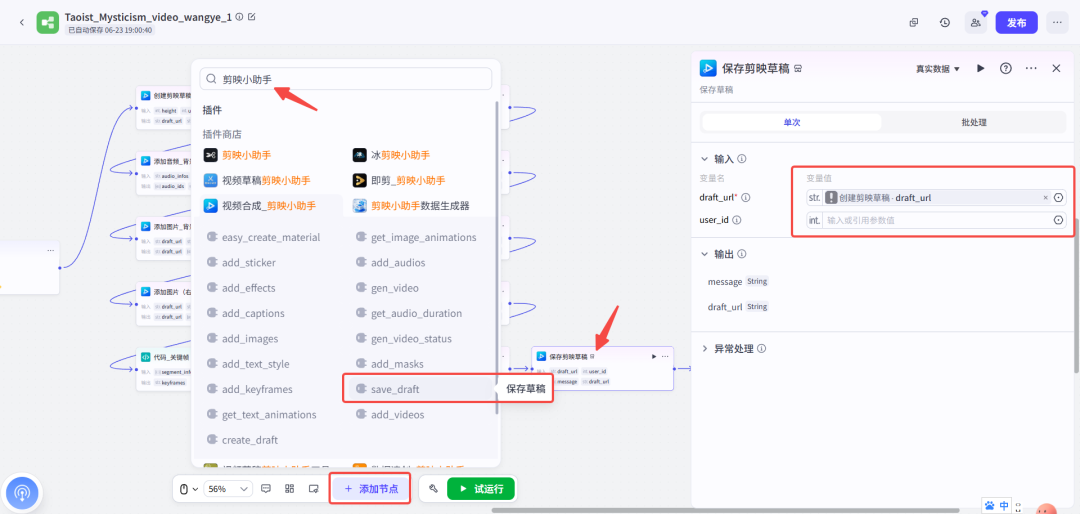Click the floating broadcast assistant icon

tap(22, 492)
